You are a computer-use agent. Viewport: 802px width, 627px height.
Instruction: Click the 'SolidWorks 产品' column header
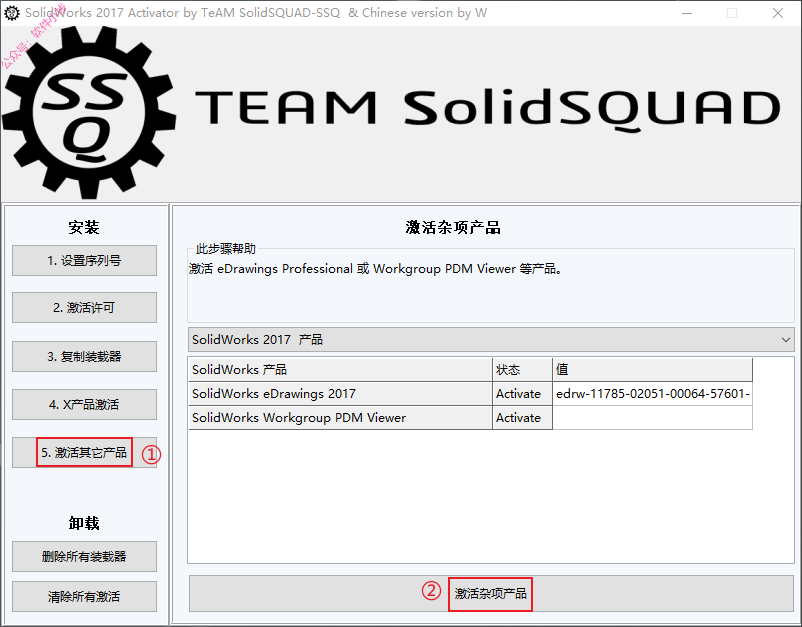340,370
